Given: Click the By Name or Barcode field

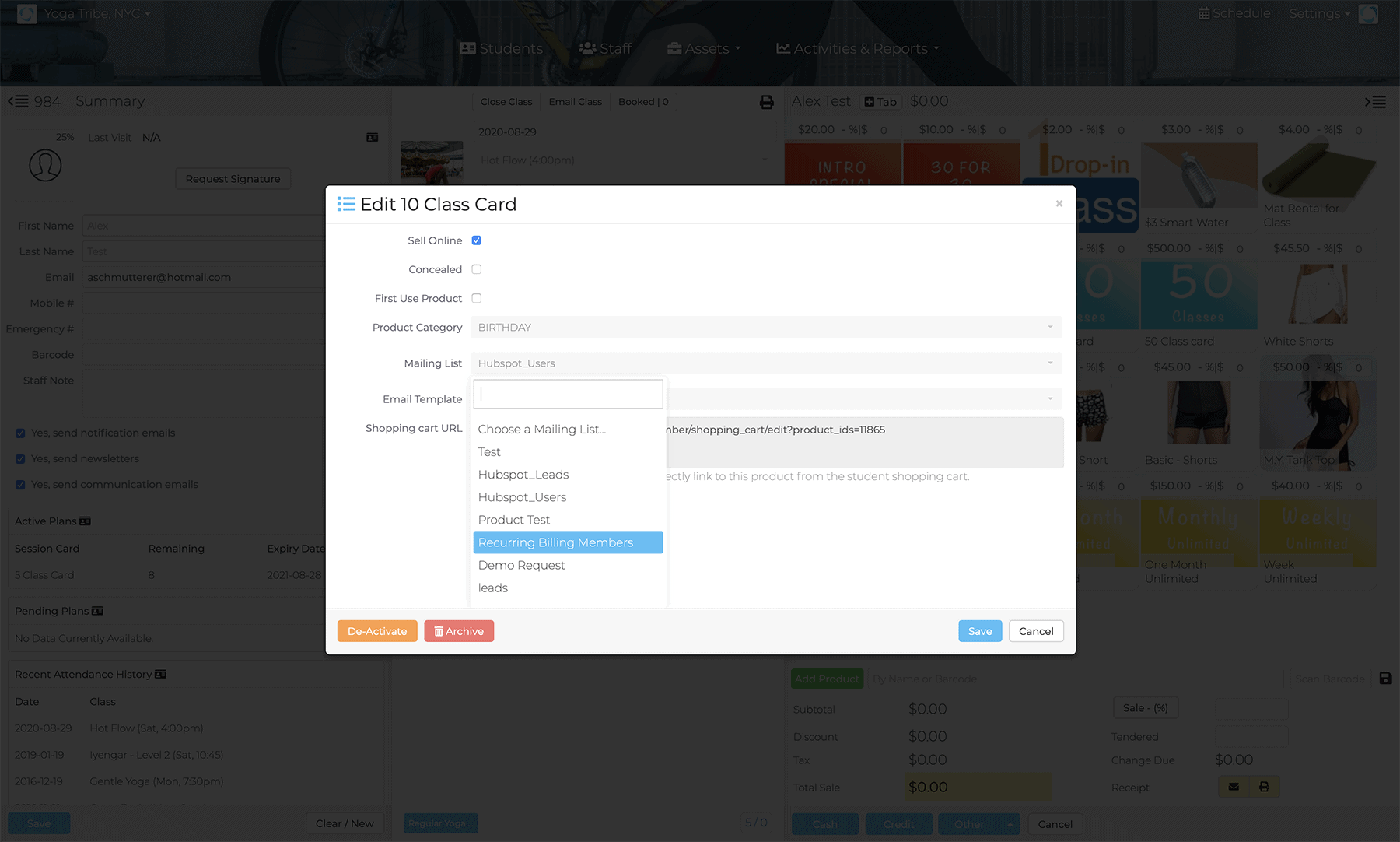Looking at the screenshot, I should [1076, 679].
